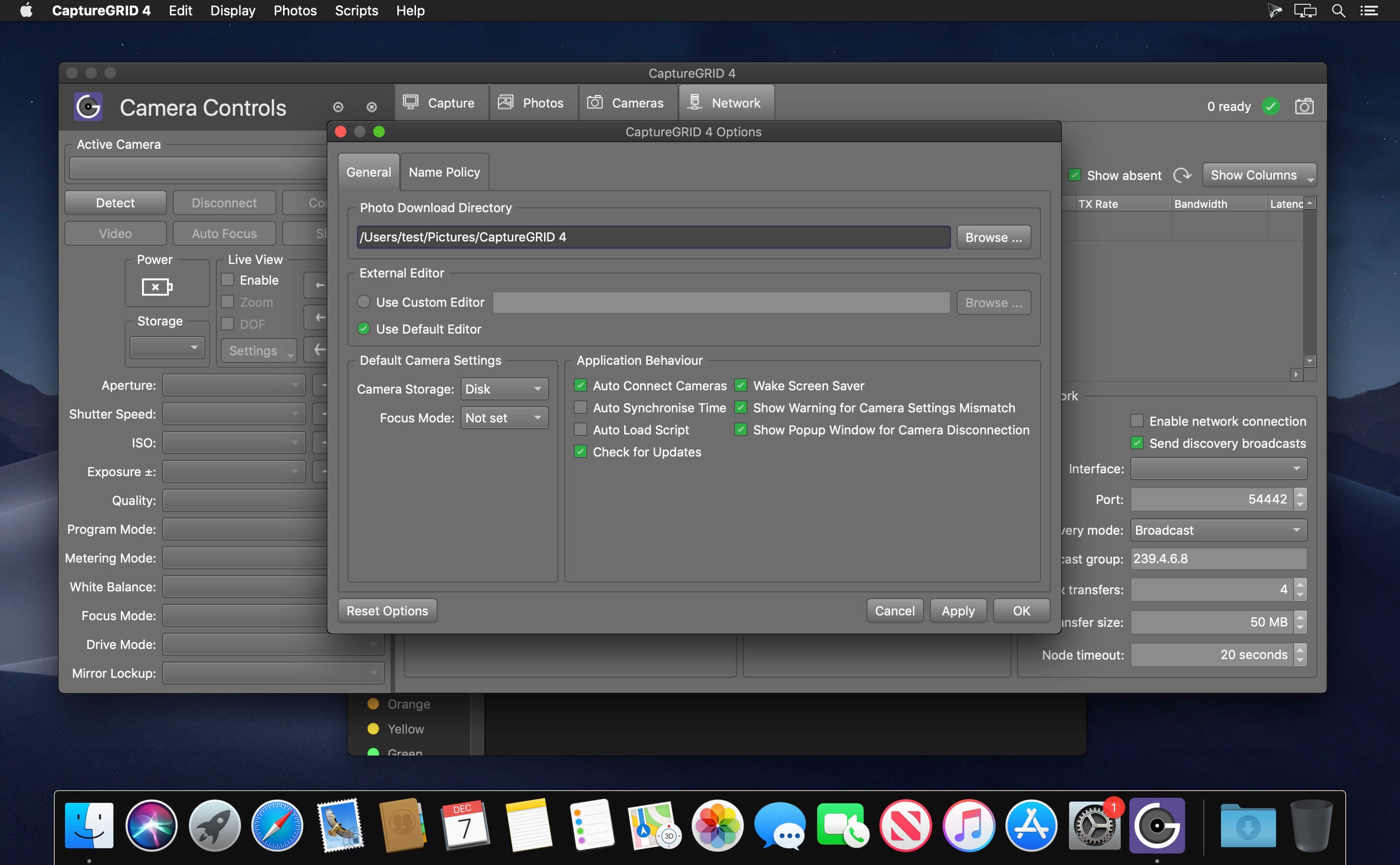
Task: Enable network connection checkbox in Network panel
Action: click(1137, 421)
